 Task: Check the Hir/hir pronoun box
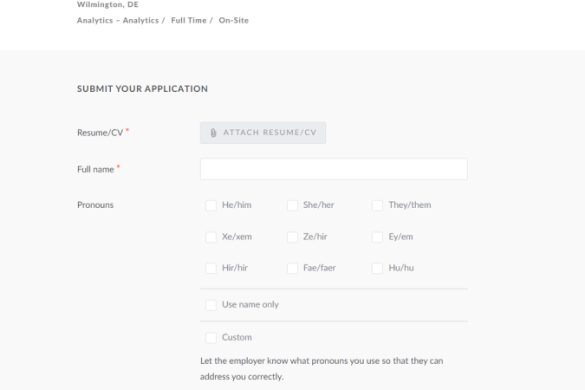(x=211, y=268)
